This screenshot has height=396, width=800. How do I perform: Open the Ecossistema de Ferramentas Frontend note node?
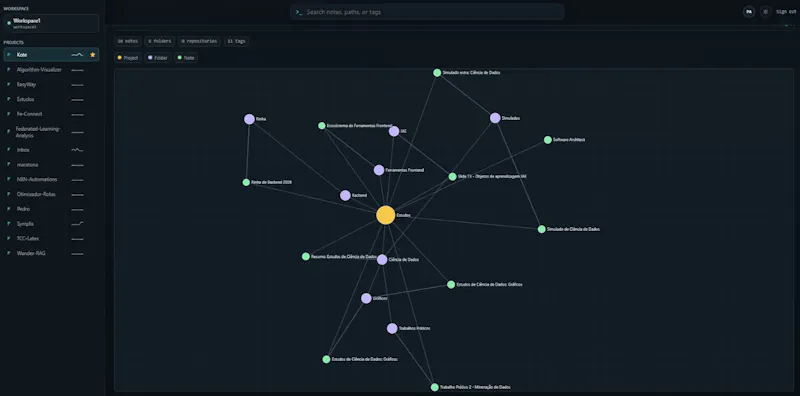click(x=321, y=126)
